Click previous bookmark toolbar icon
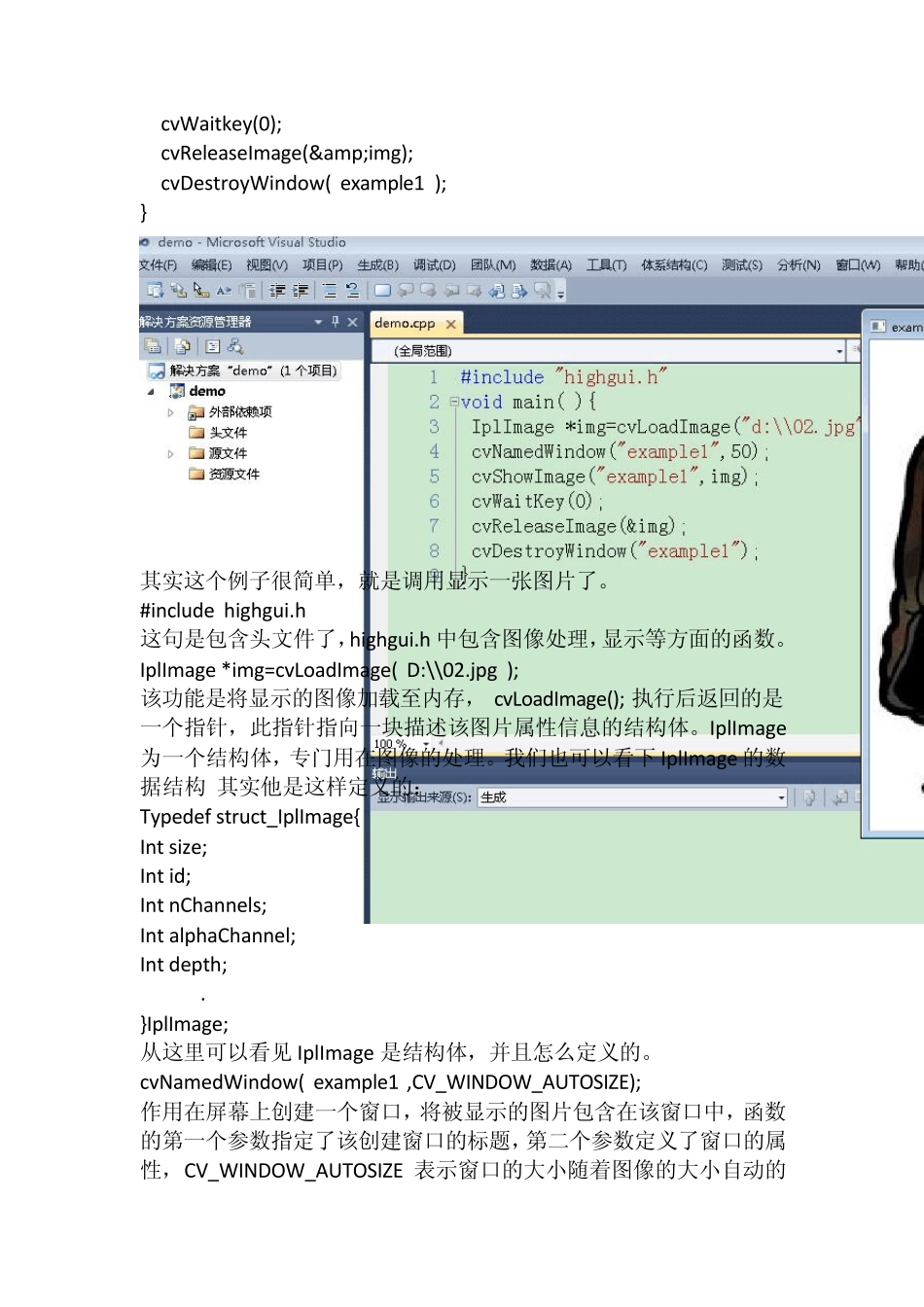924x1307 pixels. [x=405, y=290]
